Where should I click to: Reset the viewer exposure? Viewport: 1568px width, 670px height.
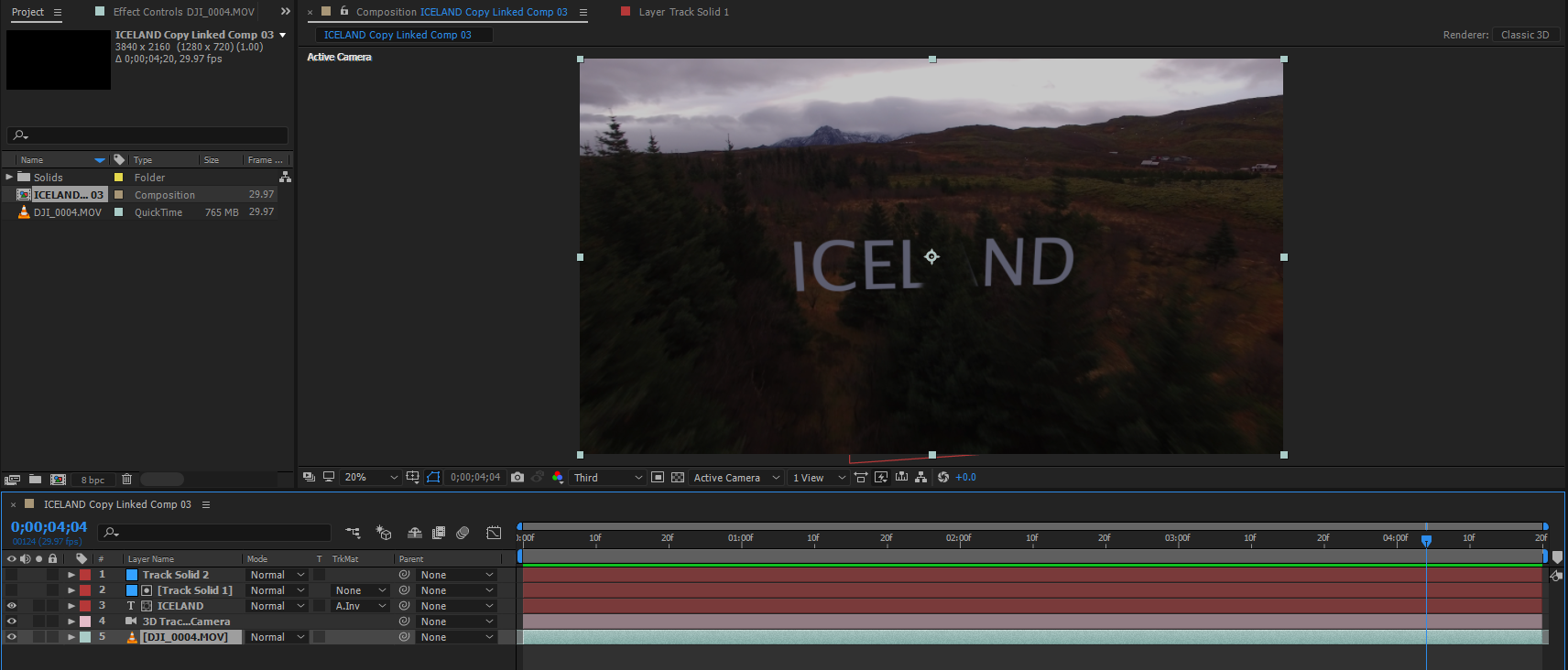943,477
